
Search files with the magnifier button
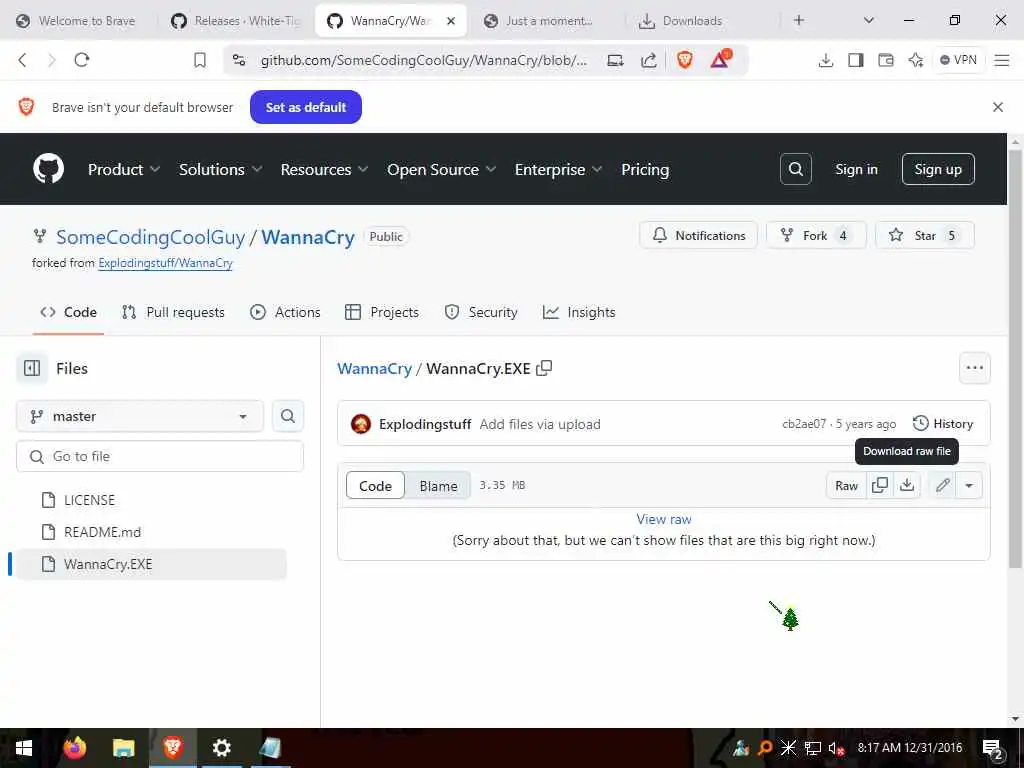pyautogui.click(x=287, y=416)
